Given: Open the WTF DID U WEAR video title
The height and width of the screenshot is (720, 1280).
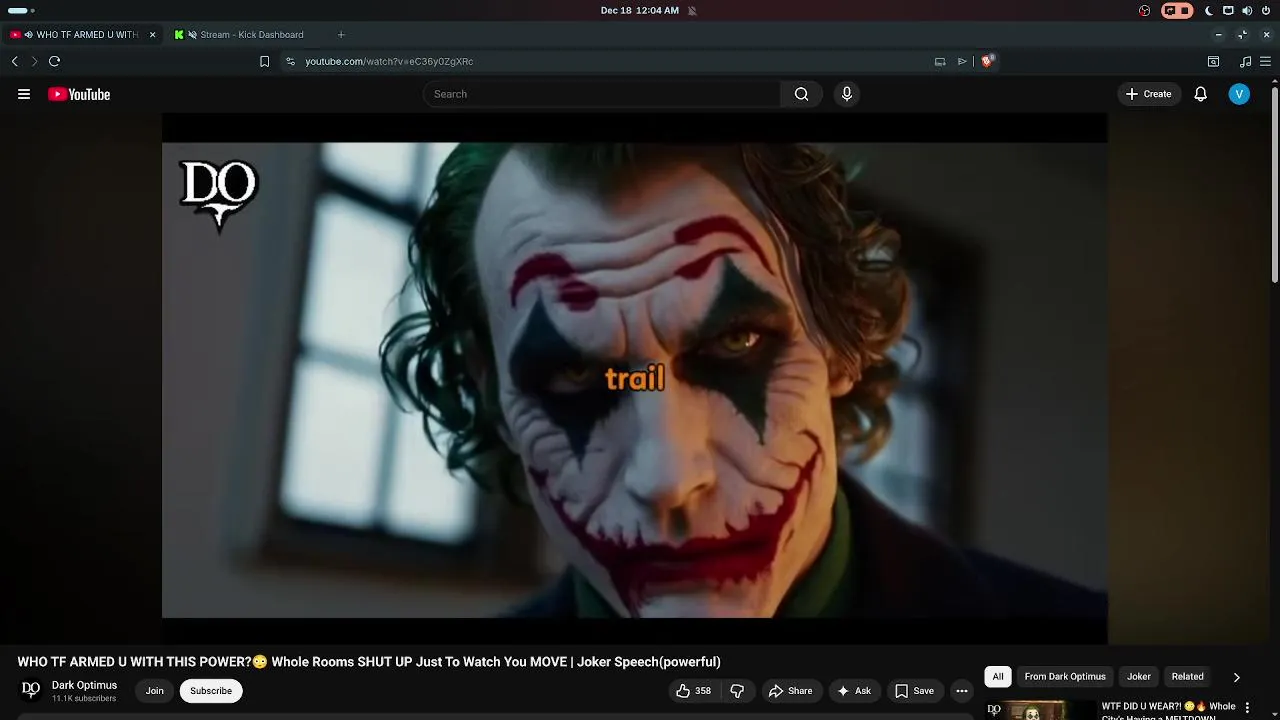Looking at the screenshot, I should pos(1169,711).
